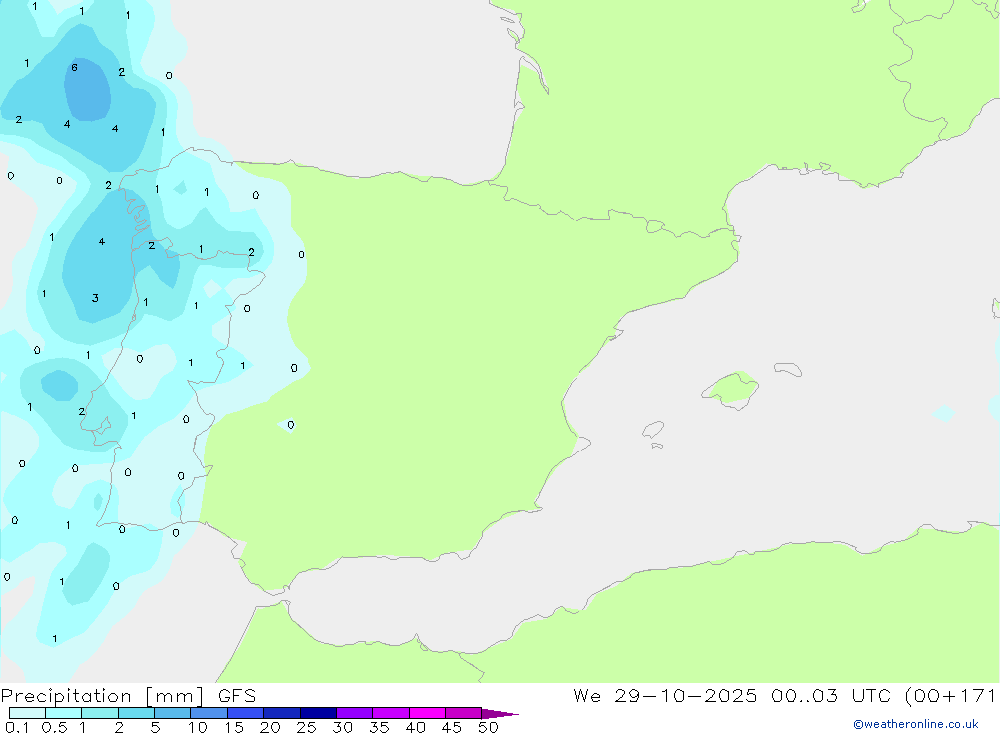The width and height of the screenshot is (1000, 733).
Task: Click the '3' precipitation value on map
Action: click(x=95, y=298)
